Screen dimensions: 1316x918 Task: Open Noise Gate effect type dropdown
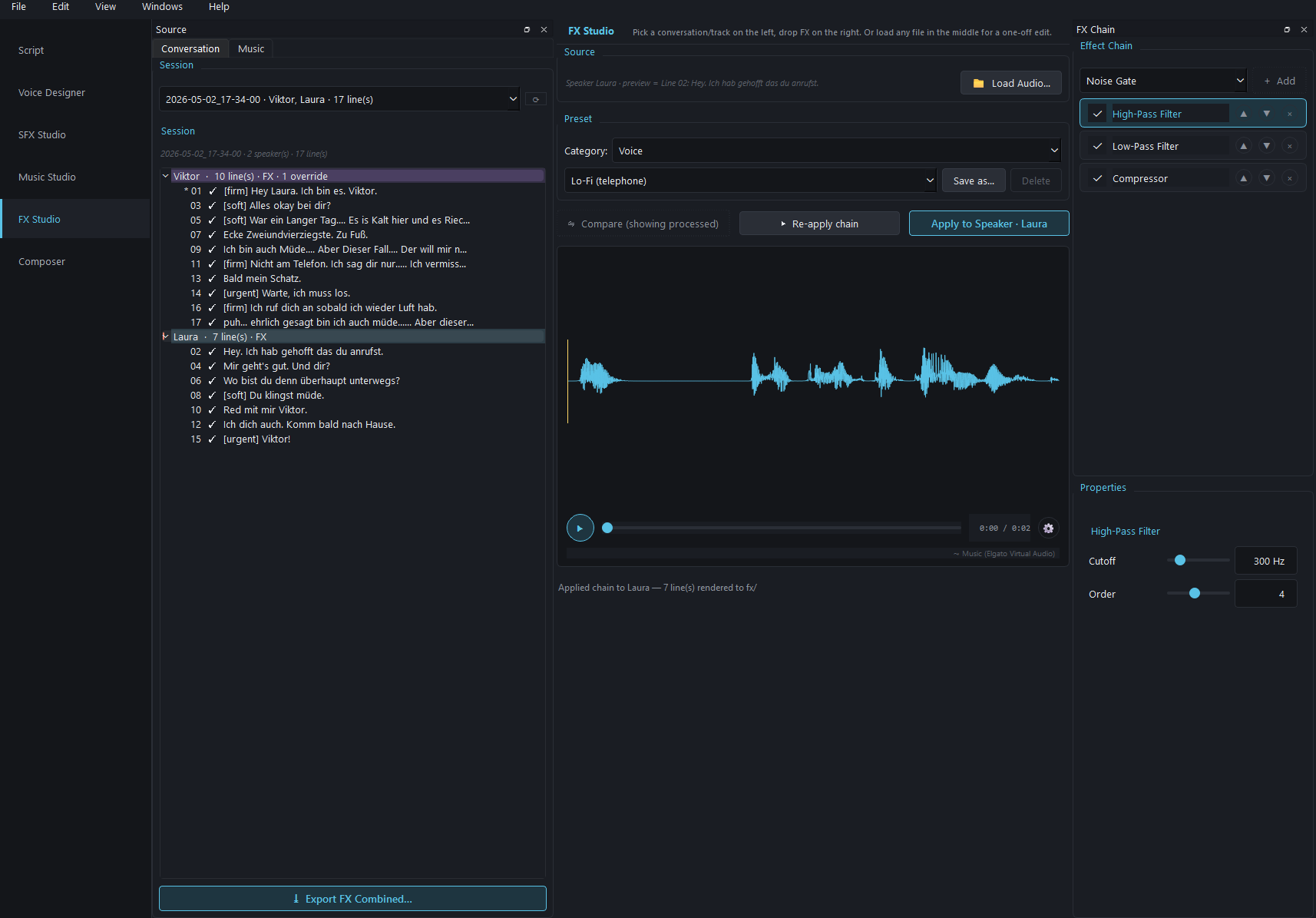tap(1162, 81)
